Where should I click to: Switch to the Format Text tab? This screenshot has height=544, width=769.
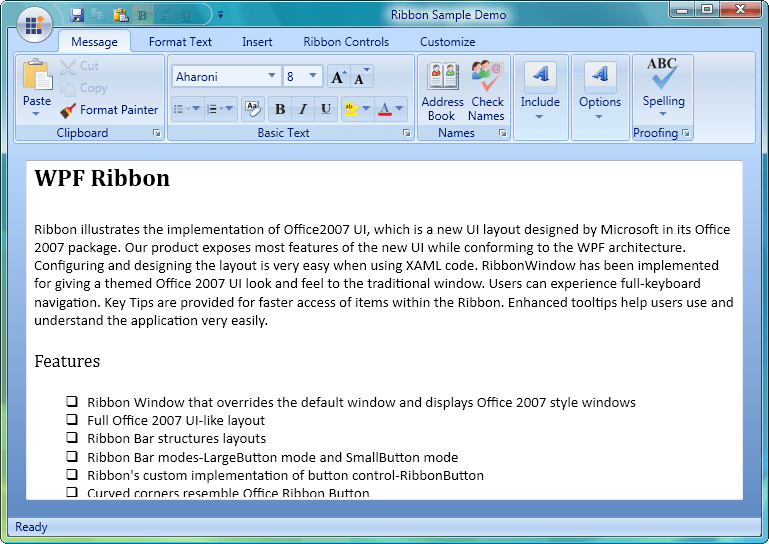pos(180,42)
